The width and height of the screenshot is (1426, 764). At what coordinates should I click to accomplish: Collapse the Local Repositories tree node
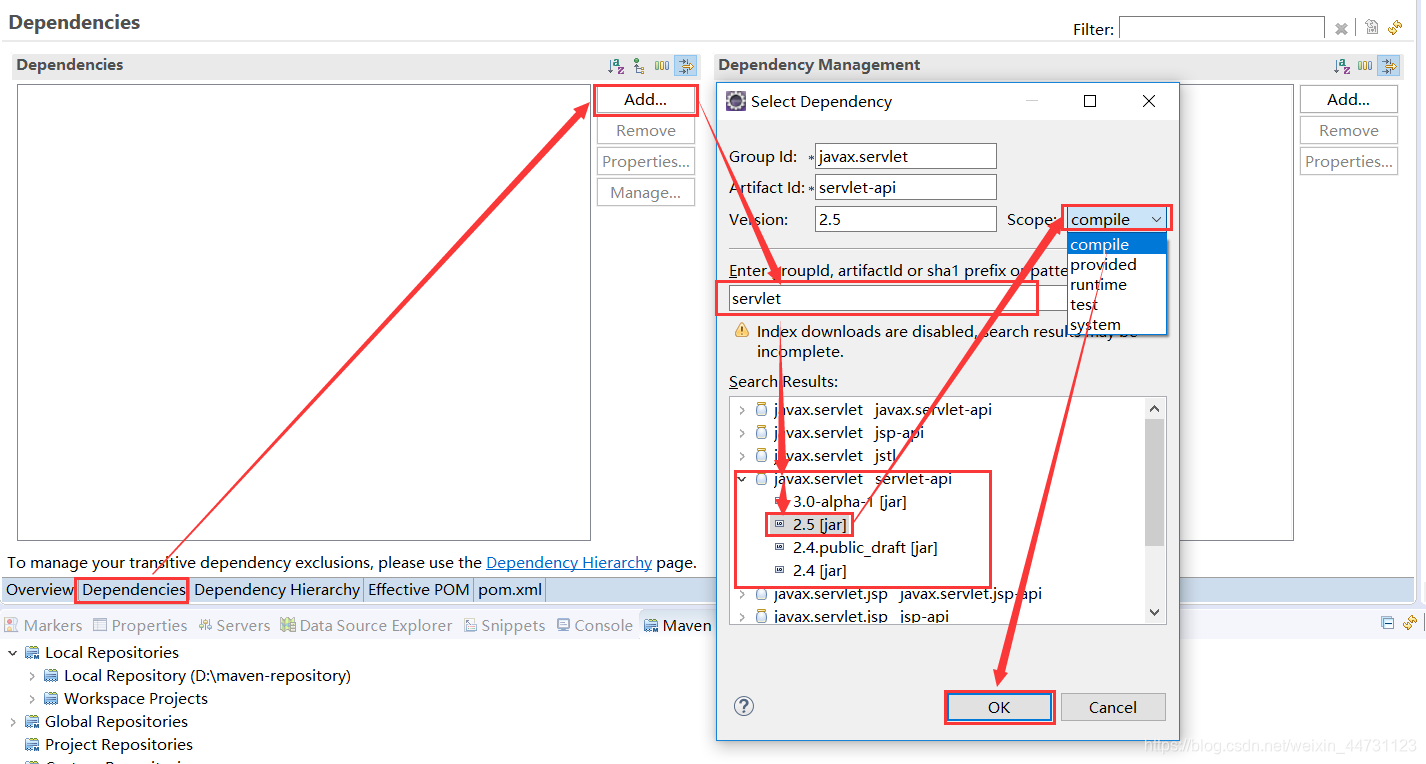pos(13,652)
